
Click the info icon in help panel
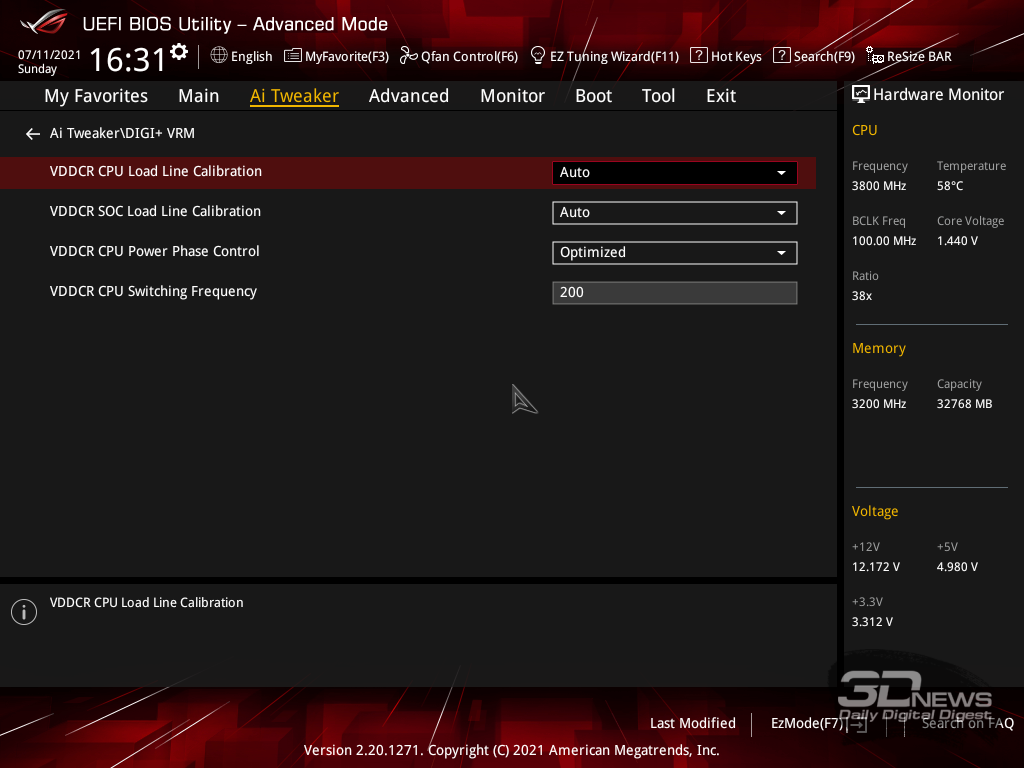click(x=24, y=612)
